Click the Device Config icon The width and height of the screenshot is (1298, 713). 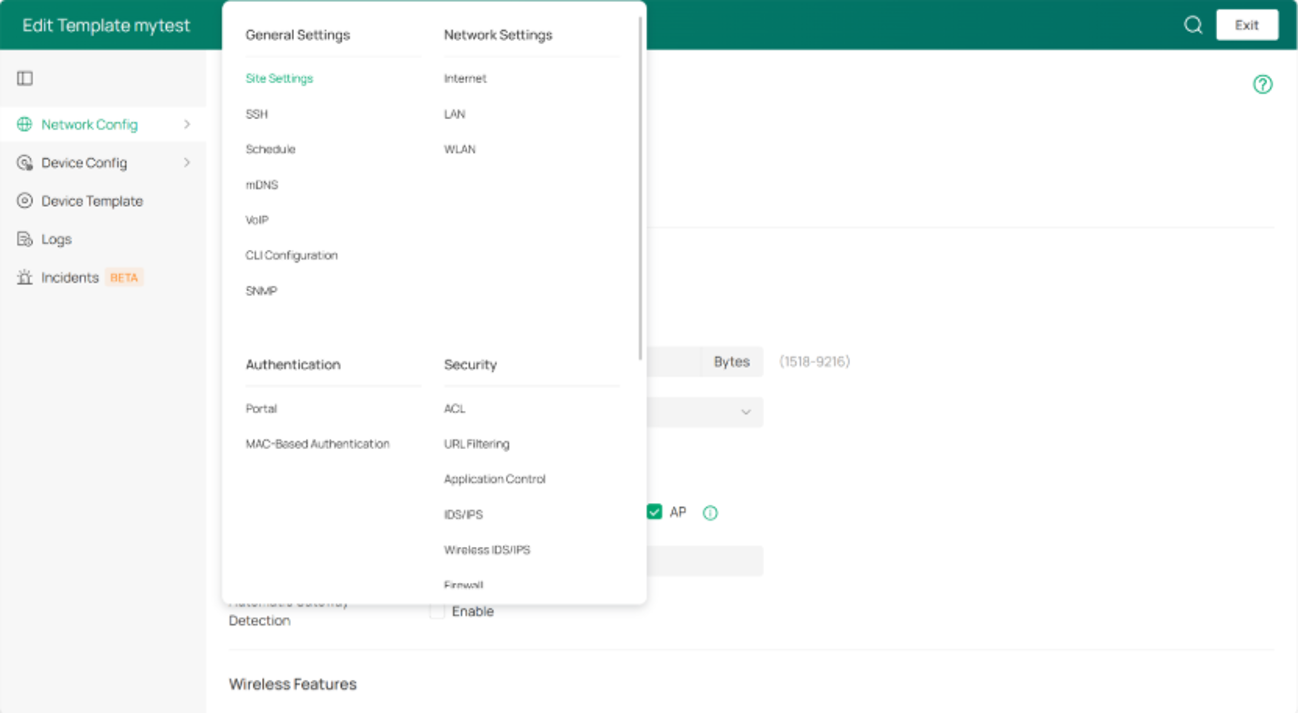tap(25, 162)
